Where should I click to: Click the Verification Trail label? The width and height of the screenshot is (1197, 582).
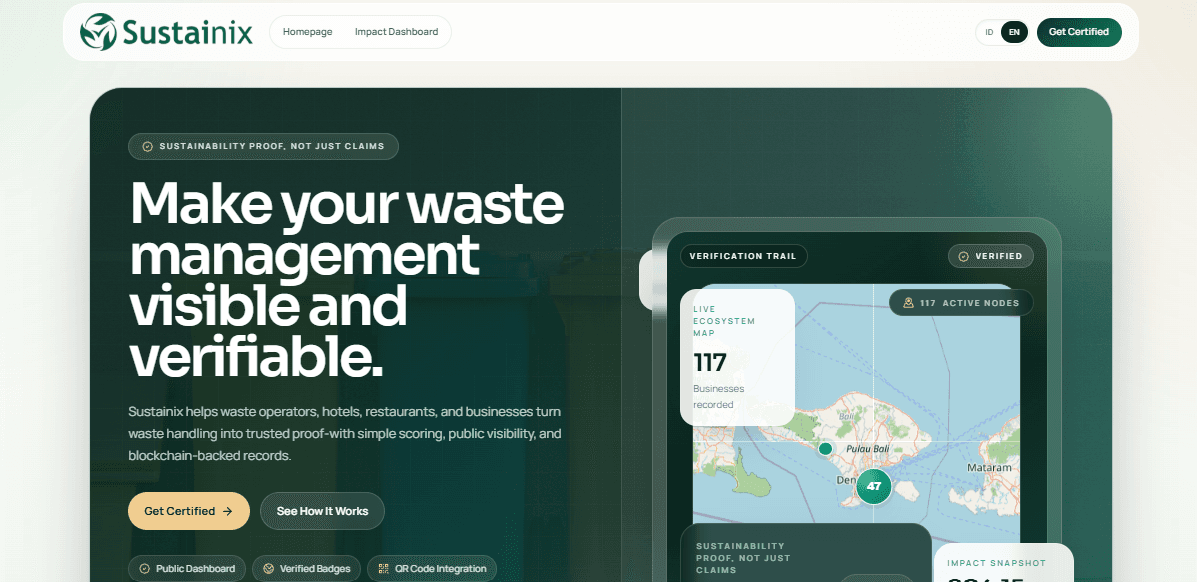tap(743, 256)
